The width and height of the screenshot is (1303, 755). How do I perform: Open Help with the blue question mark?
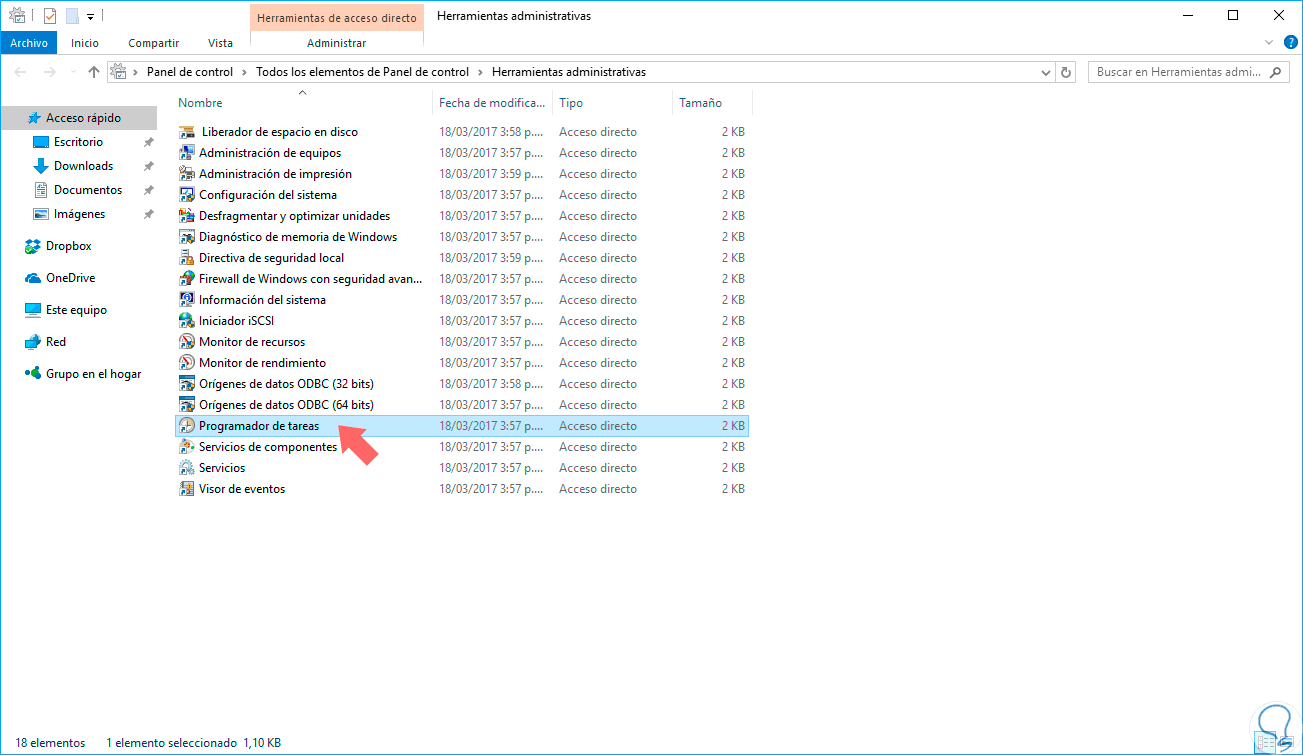[1290, 42]
